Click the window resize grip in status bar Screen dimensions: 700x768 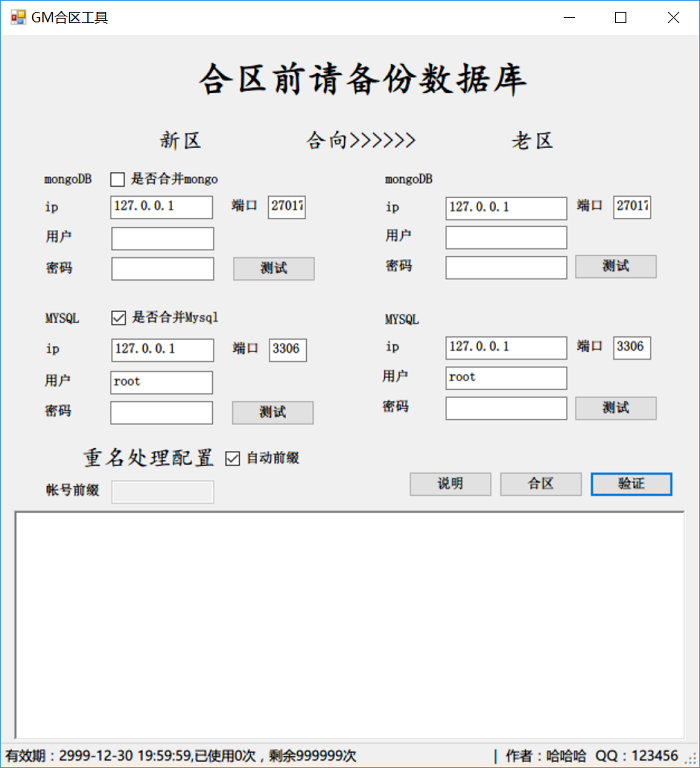(691, 759)
